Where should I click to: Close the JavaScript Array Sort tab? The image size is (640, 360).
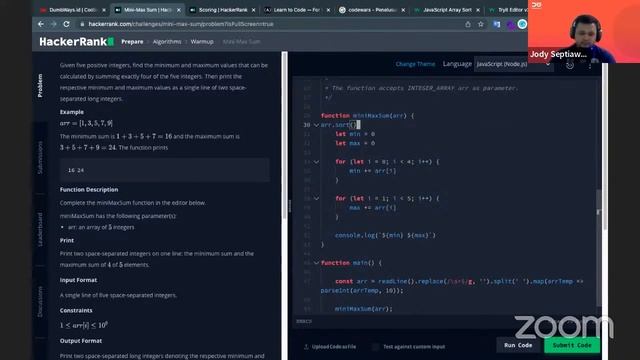[478, 10]
